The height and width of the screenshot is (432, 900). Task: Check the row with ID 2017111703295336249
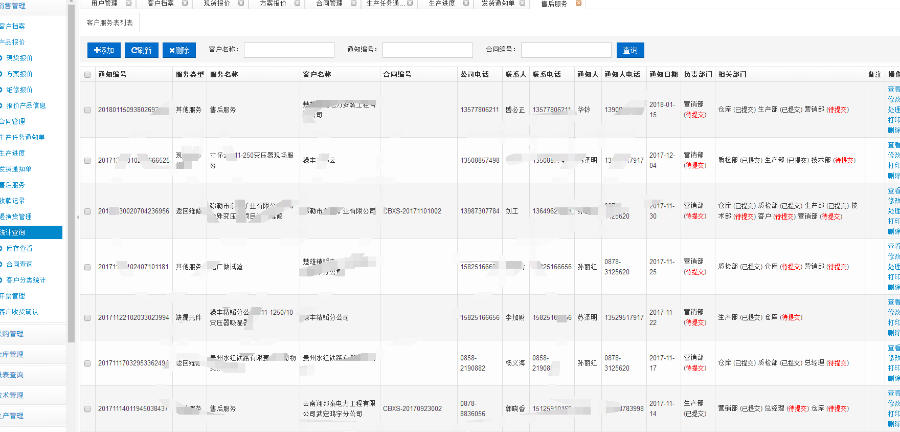87,363
